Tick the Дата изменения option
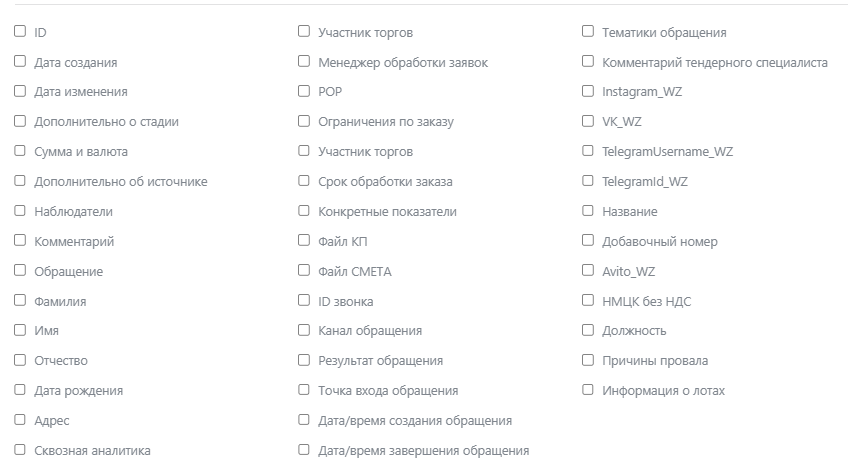The height and width of the screenshot is (467, 866). [x=20, y=91]
